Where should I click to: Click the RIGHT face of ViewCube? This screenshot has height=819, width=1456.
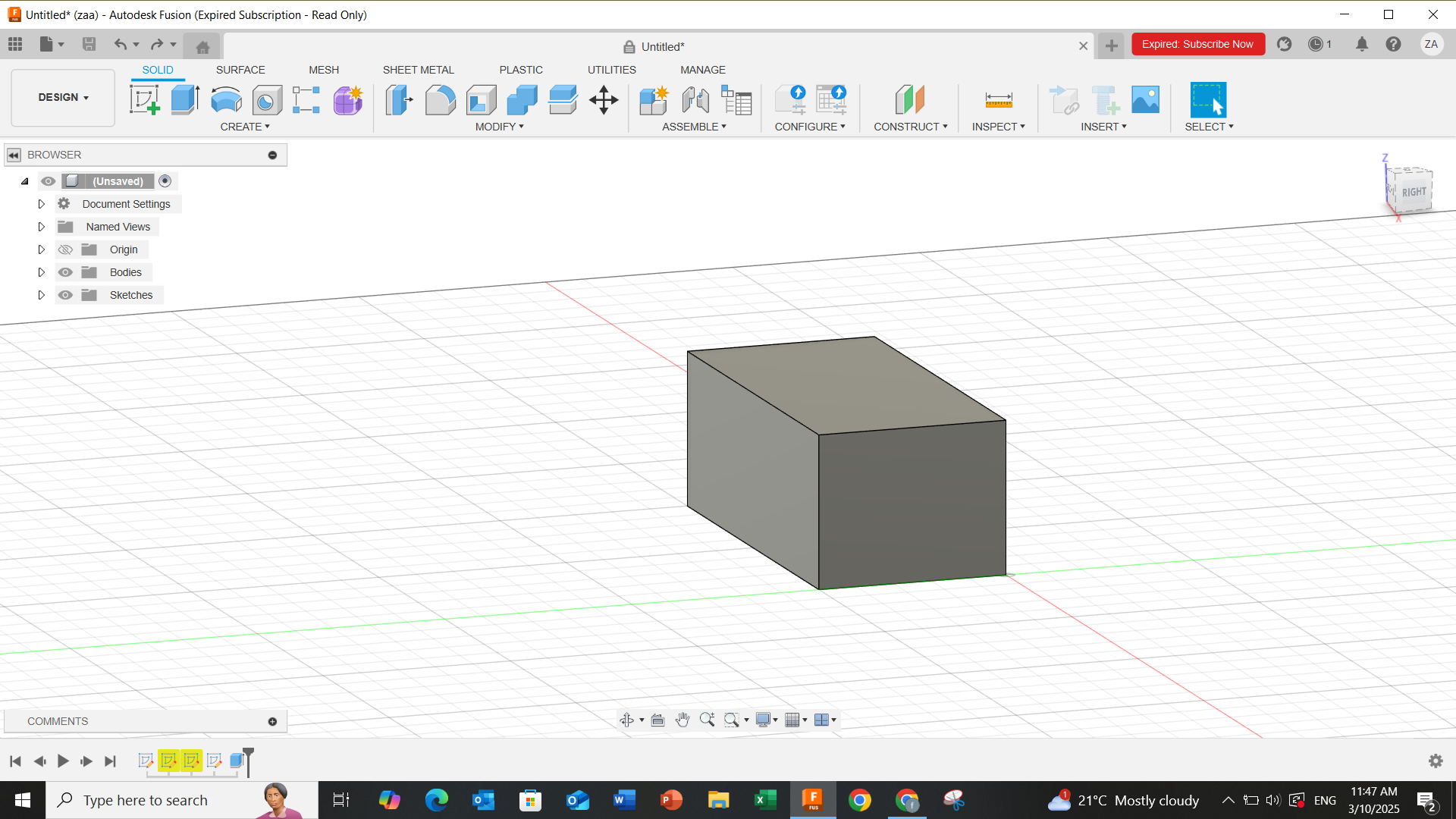click(x=1414, y=192)
